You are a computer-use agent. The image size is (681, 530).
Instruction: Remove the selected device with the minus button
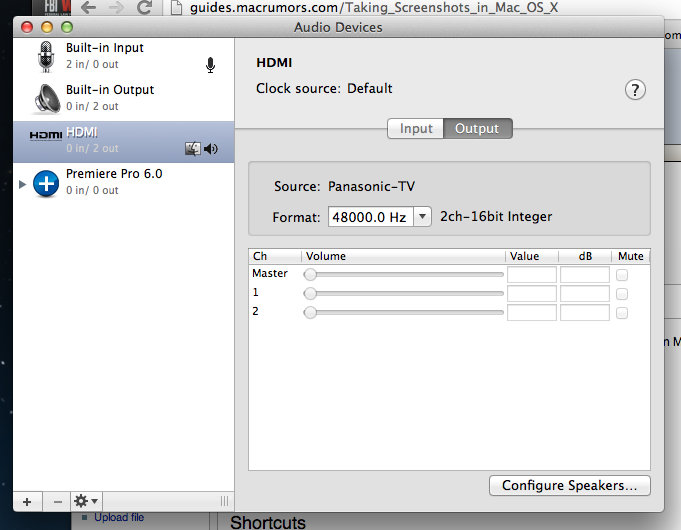pyautogui.click(x=57, y=502)
